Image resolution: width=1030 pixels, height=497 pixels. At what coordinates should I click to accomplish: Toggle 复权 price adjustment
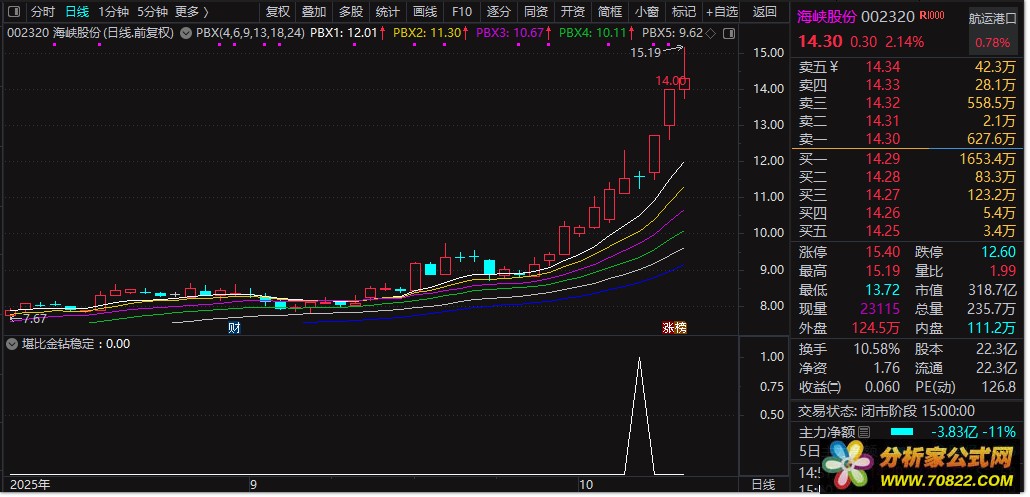pyautogui.click(x=277, y=12)
